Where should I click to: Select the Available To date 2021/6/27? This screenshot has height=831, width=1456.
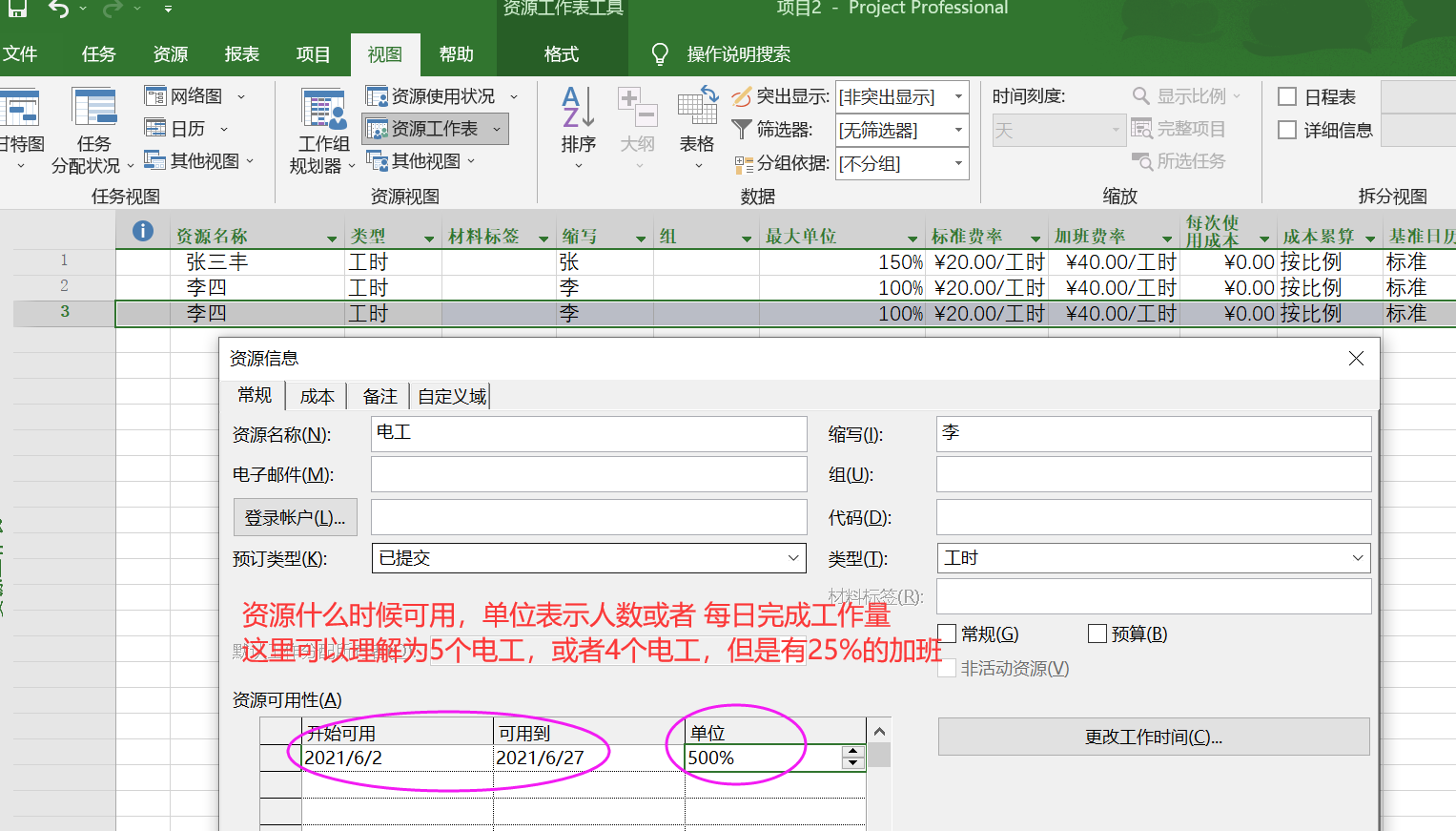(588, 758)
